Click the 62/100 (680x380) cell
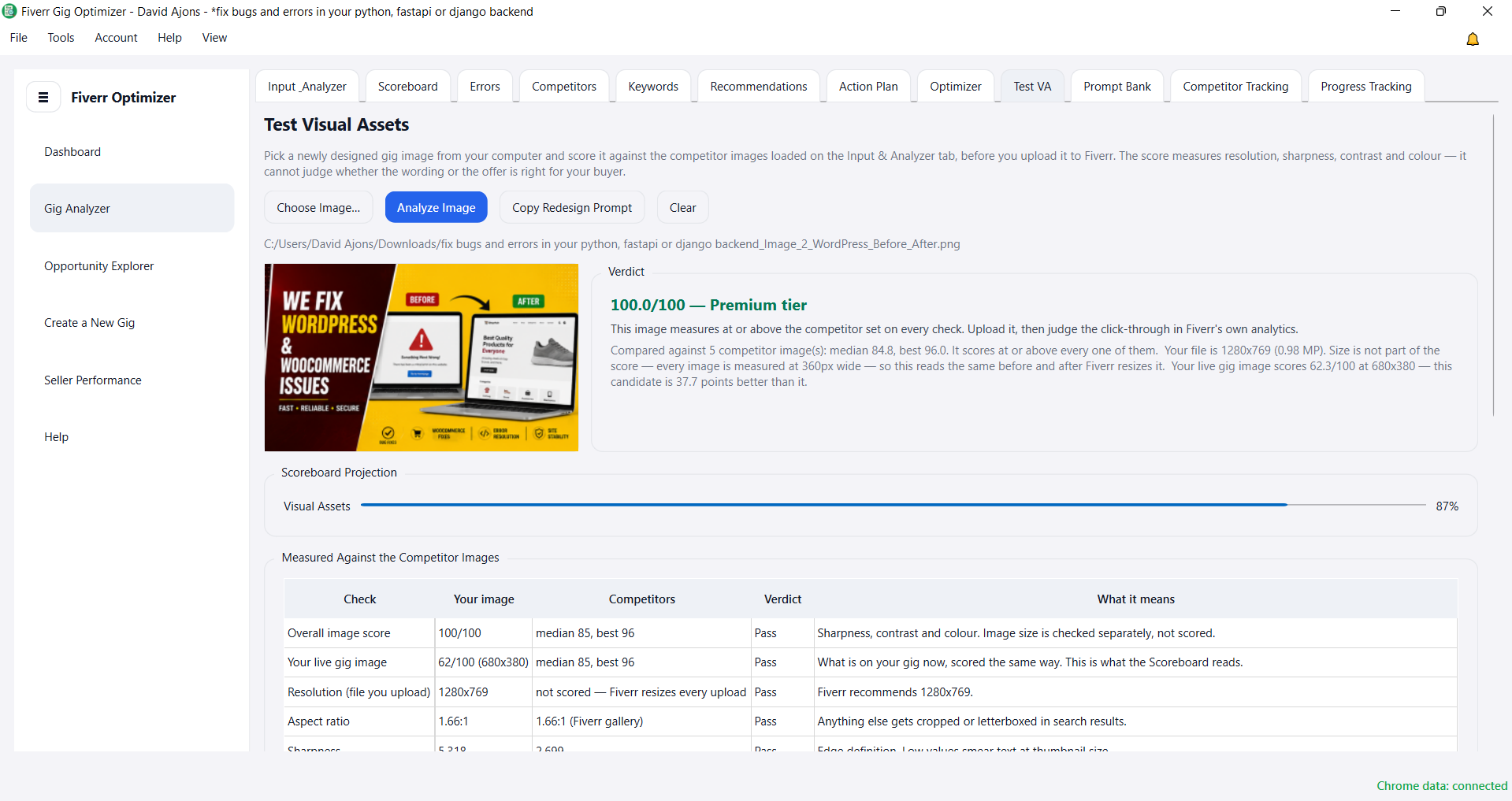This screenshot has width=1512, height=801. coord(484,662)
